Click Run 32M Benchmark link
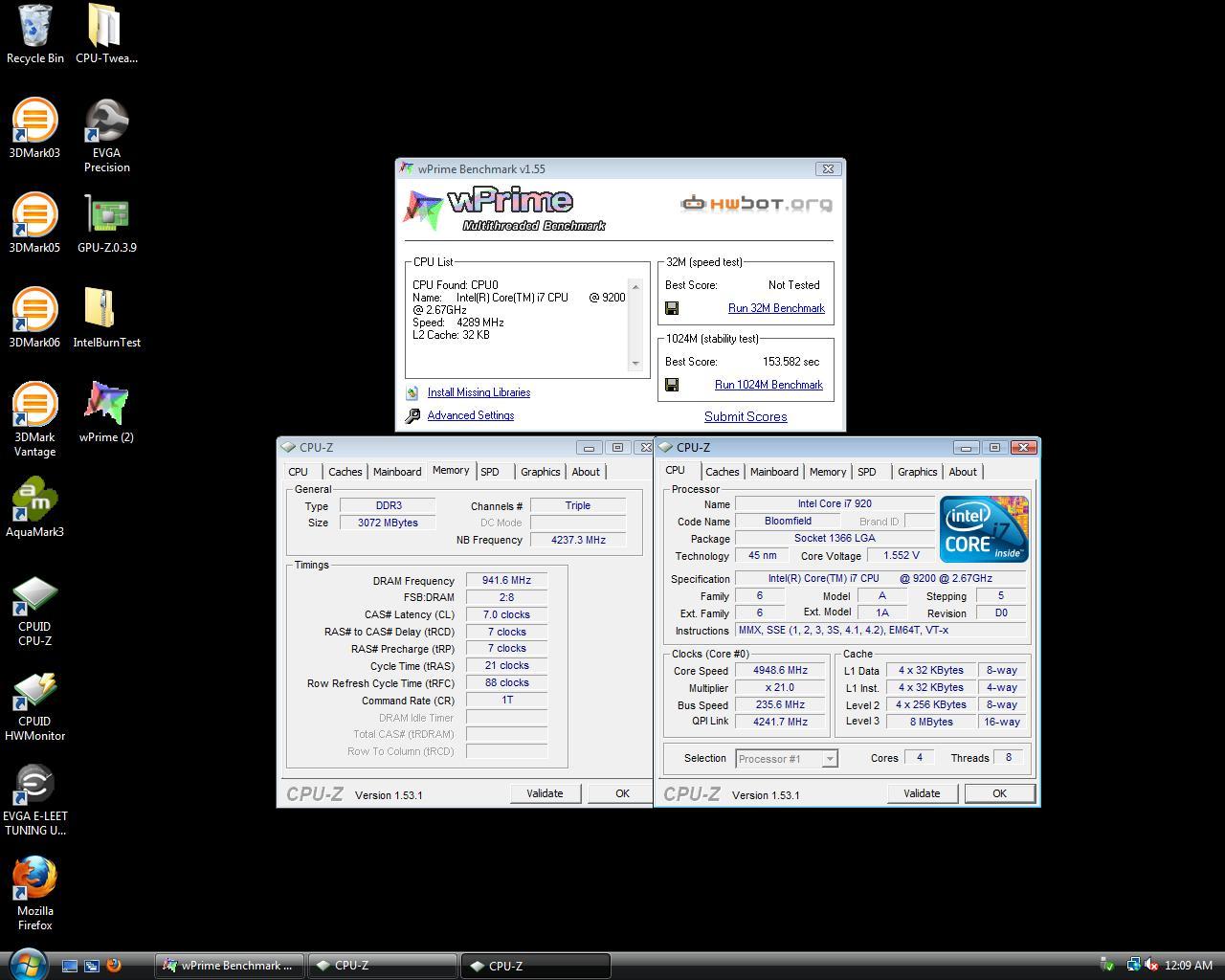This screenshot has height=980, width=1225. coord(776,308)
